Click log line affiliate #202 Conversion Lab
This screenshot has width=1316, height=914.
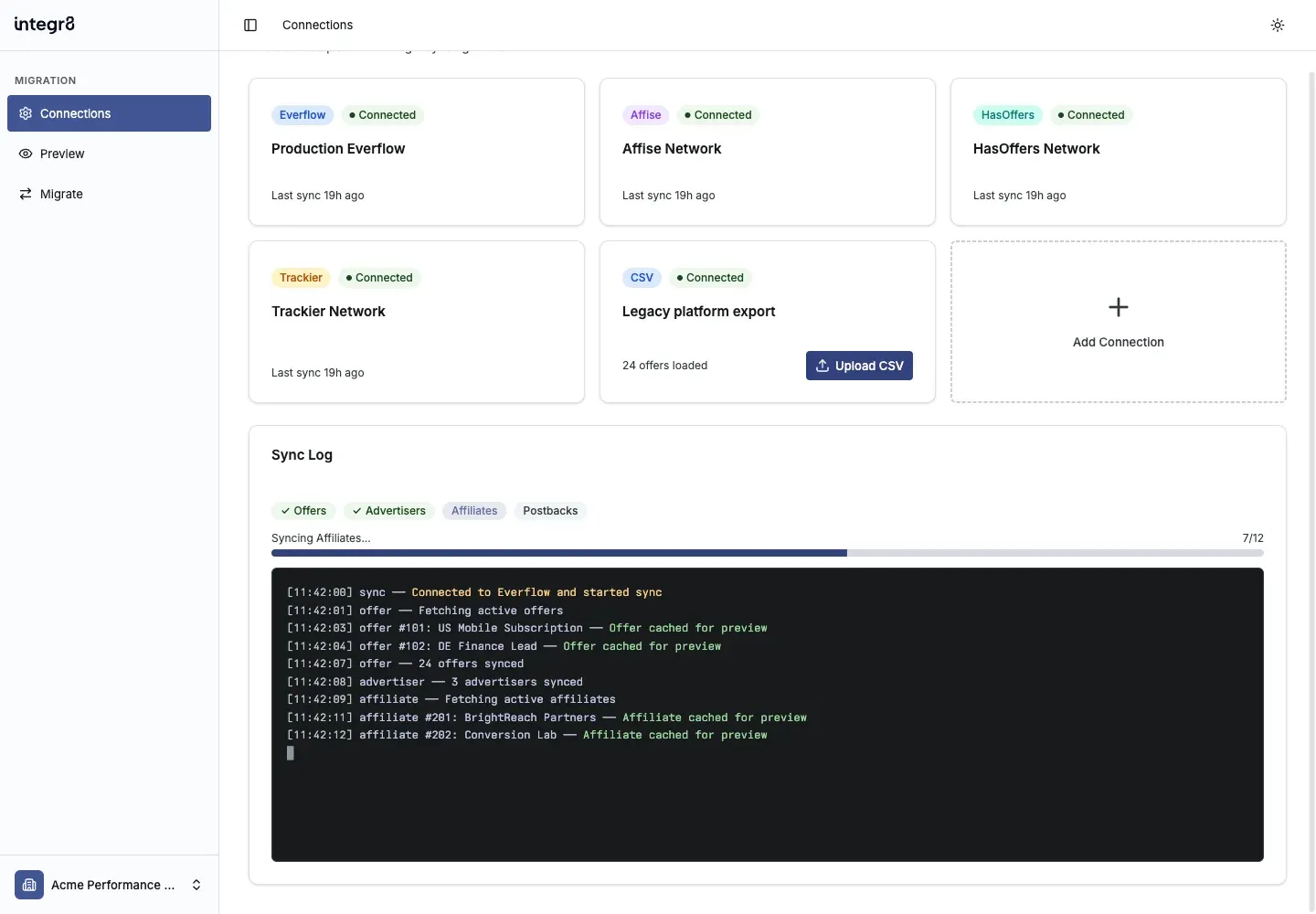coord(527,735)
